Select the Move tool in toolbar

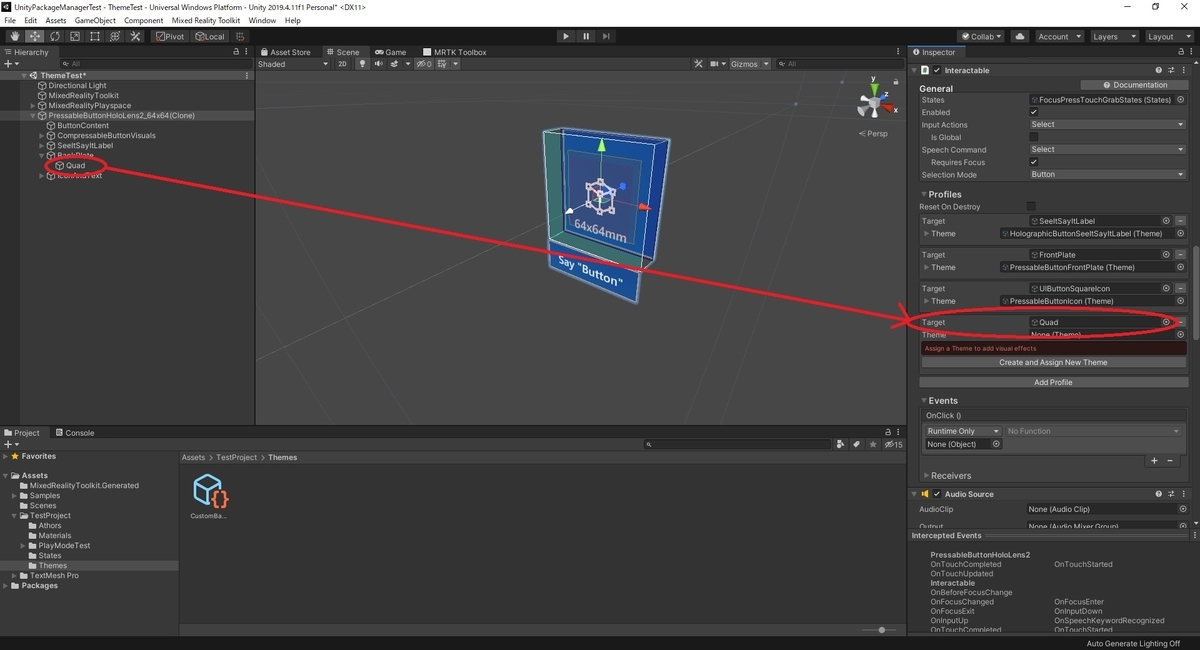tap(35, 37)
